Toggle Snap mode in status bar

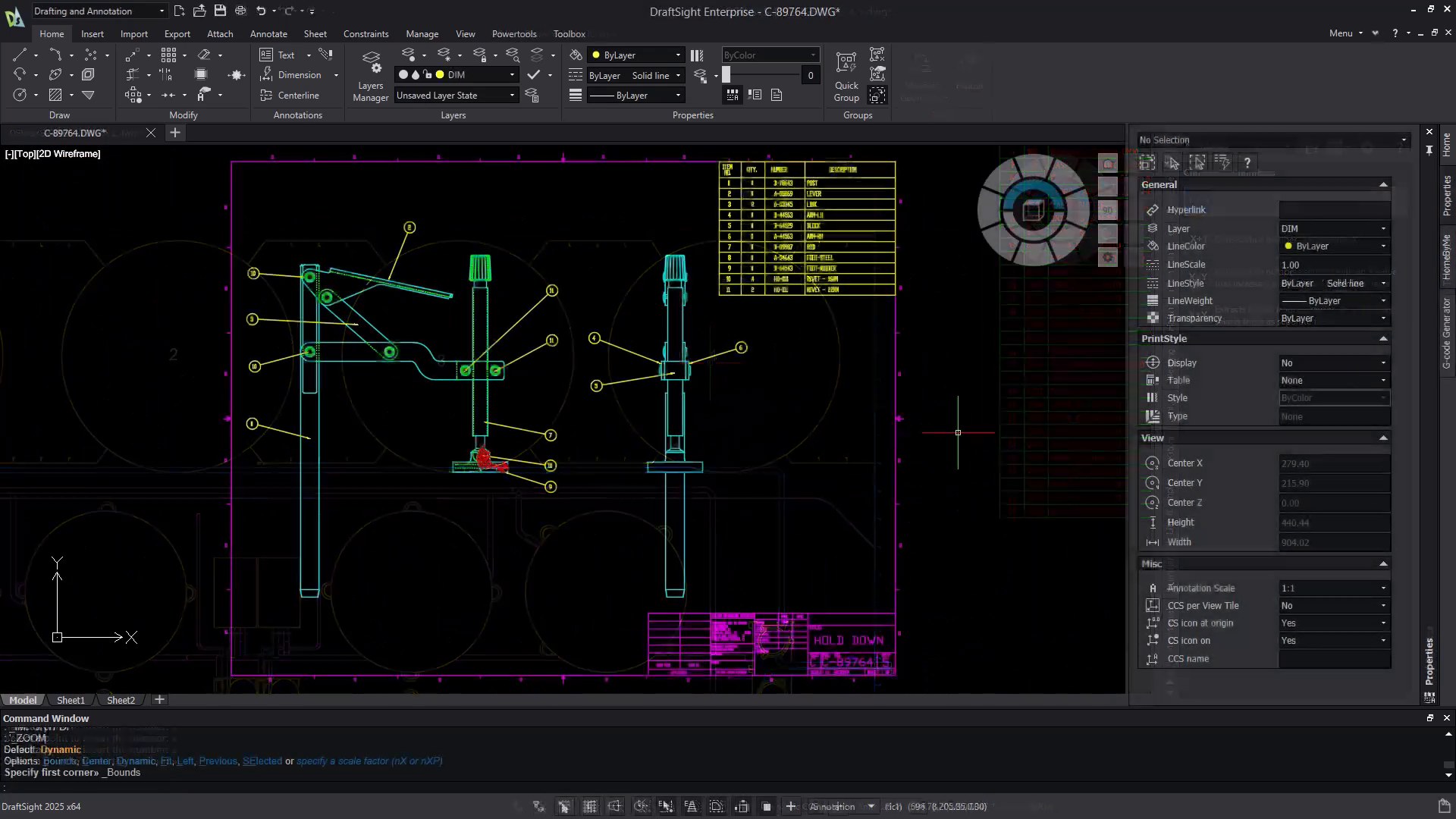[x=564, y=806]
